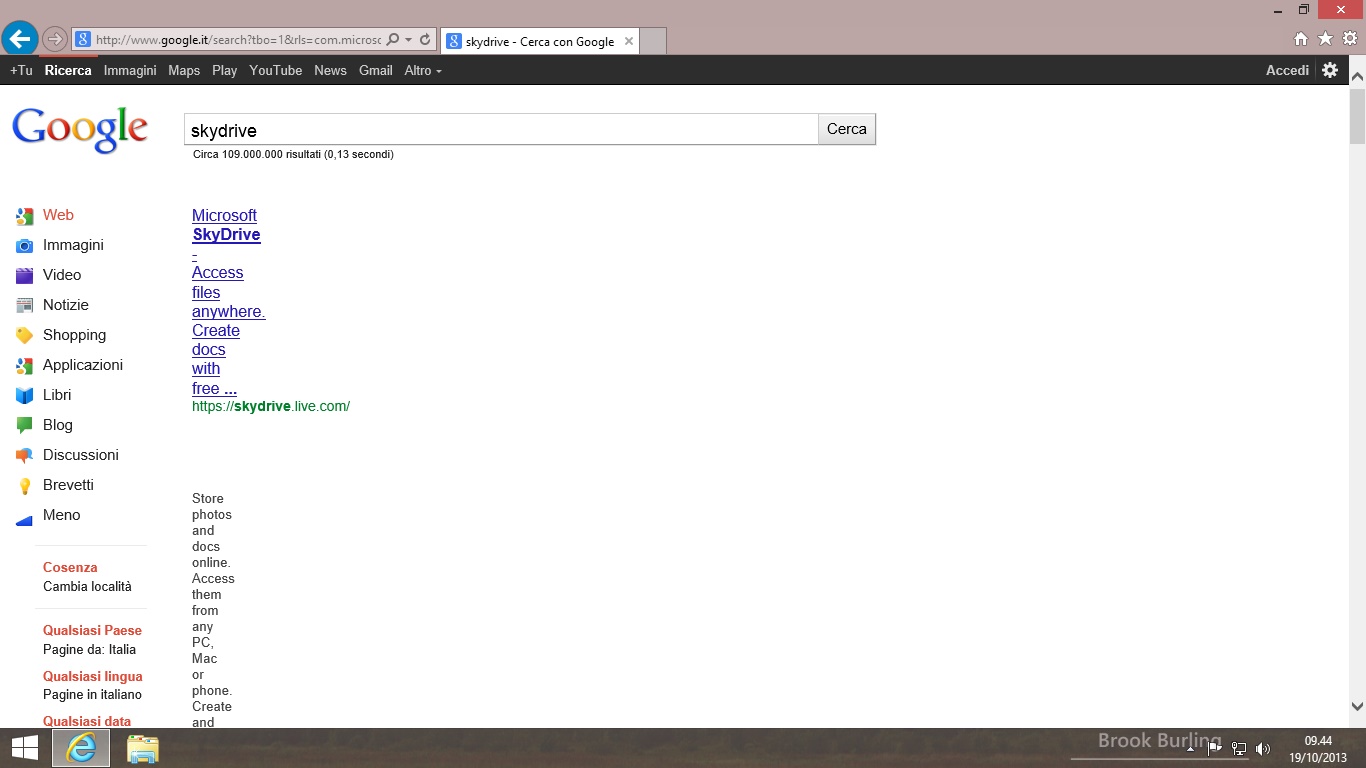Viewport: 1366px width, 768px height.
Task: Click Video text in search sidebar
Action: (x=62, y=275)
